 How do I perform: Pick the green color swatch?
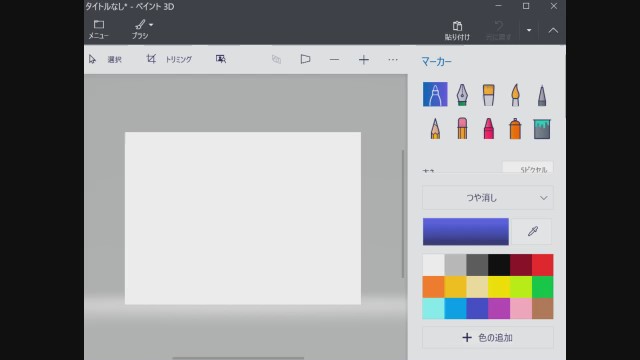click(542, 287)
